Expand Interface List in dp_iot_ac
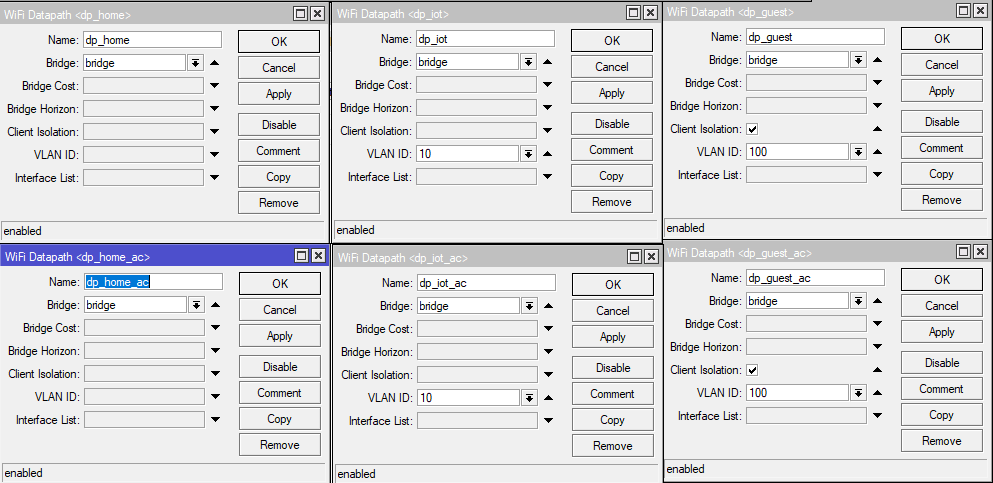The image size is (993, 483). click(x=548, y=421)
